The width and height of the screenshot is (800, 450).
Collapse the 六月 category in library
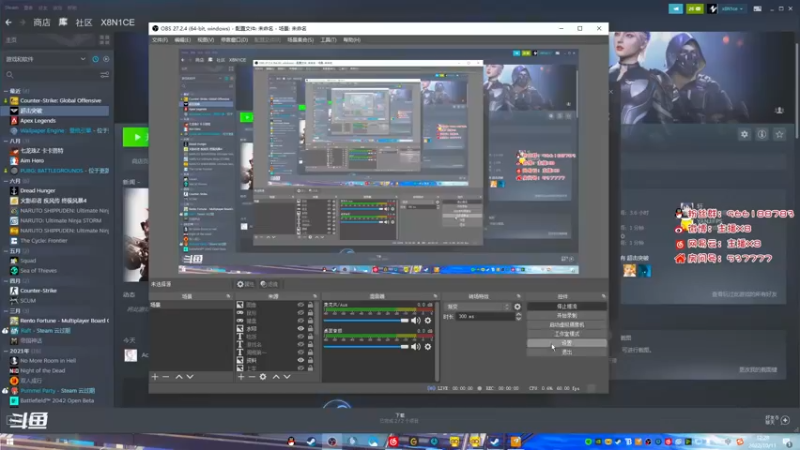6,181
